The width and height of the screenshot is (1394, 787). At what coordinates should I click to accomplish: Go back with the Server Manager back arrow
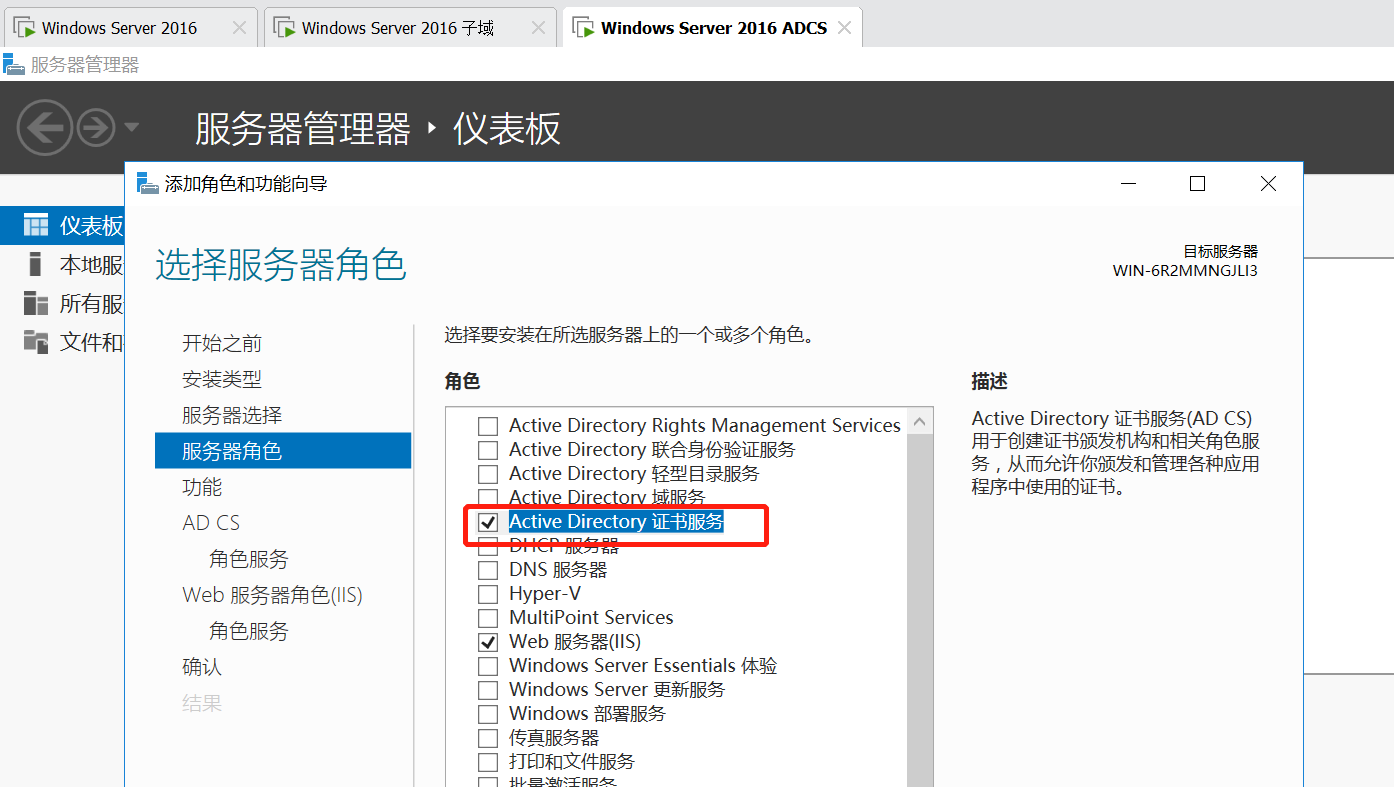point(45,128)
